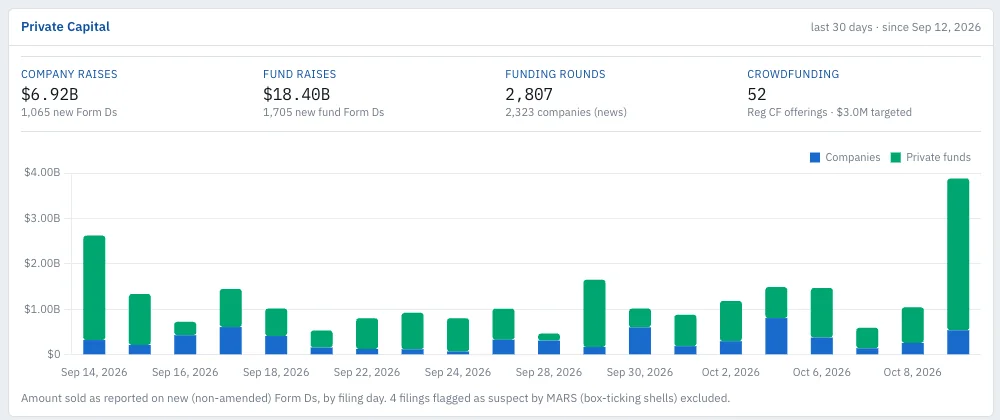Screen dimensions: 1000x420
Task: Click the $0 y-axis label
Action: 55,354
